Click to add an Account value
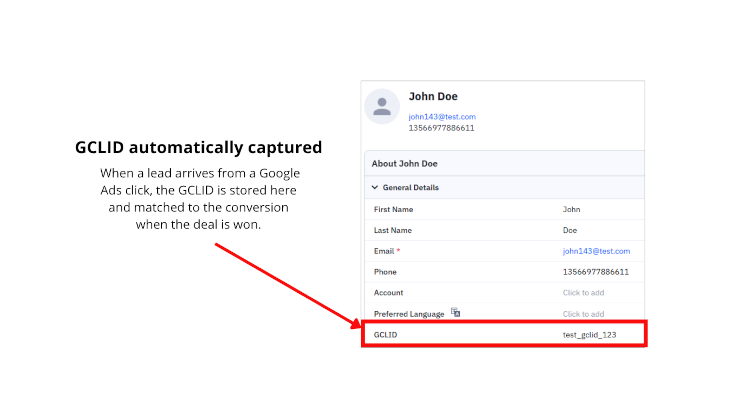738x414 pixels. click(583, 293)
